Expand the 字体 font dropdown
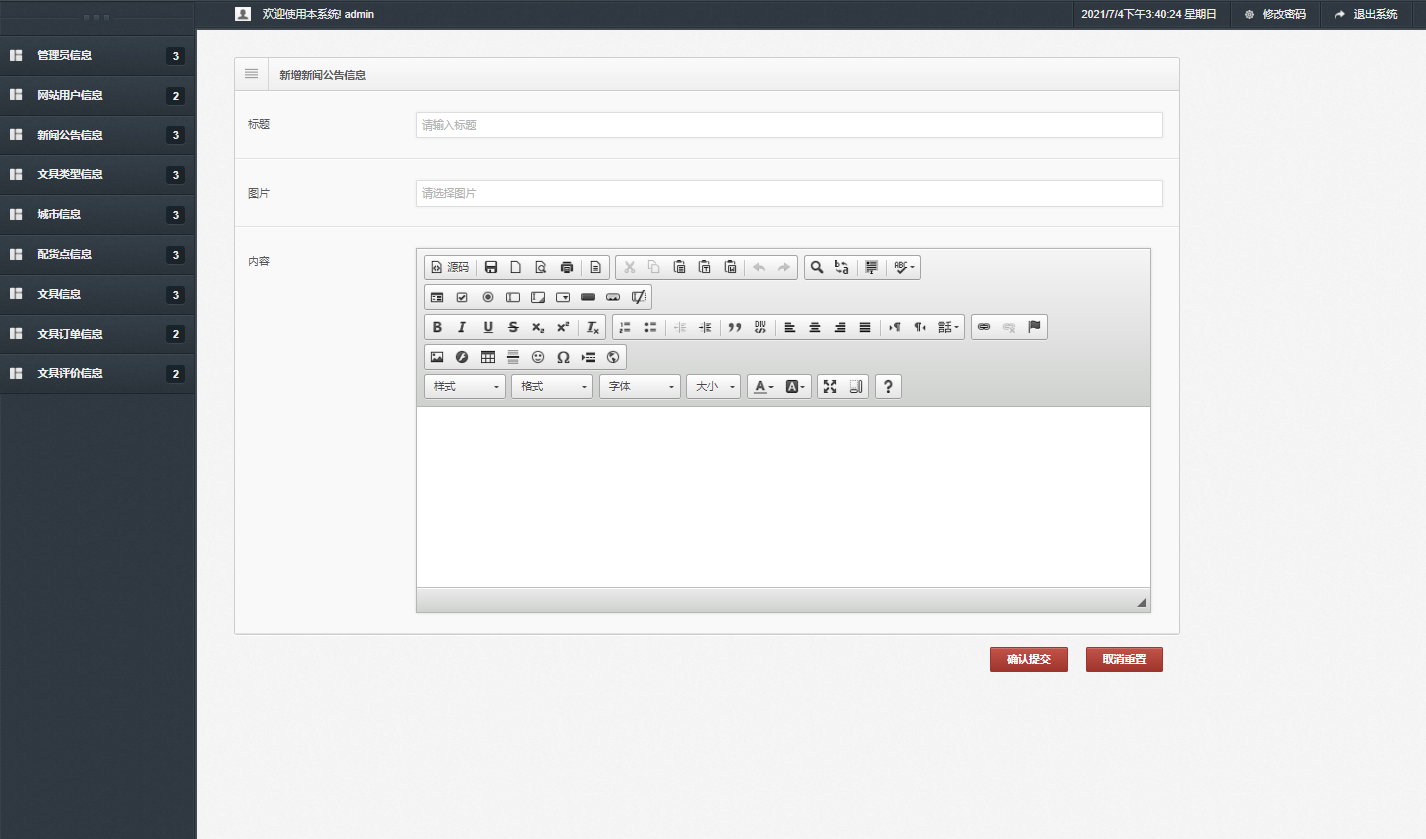 point(639,386)
